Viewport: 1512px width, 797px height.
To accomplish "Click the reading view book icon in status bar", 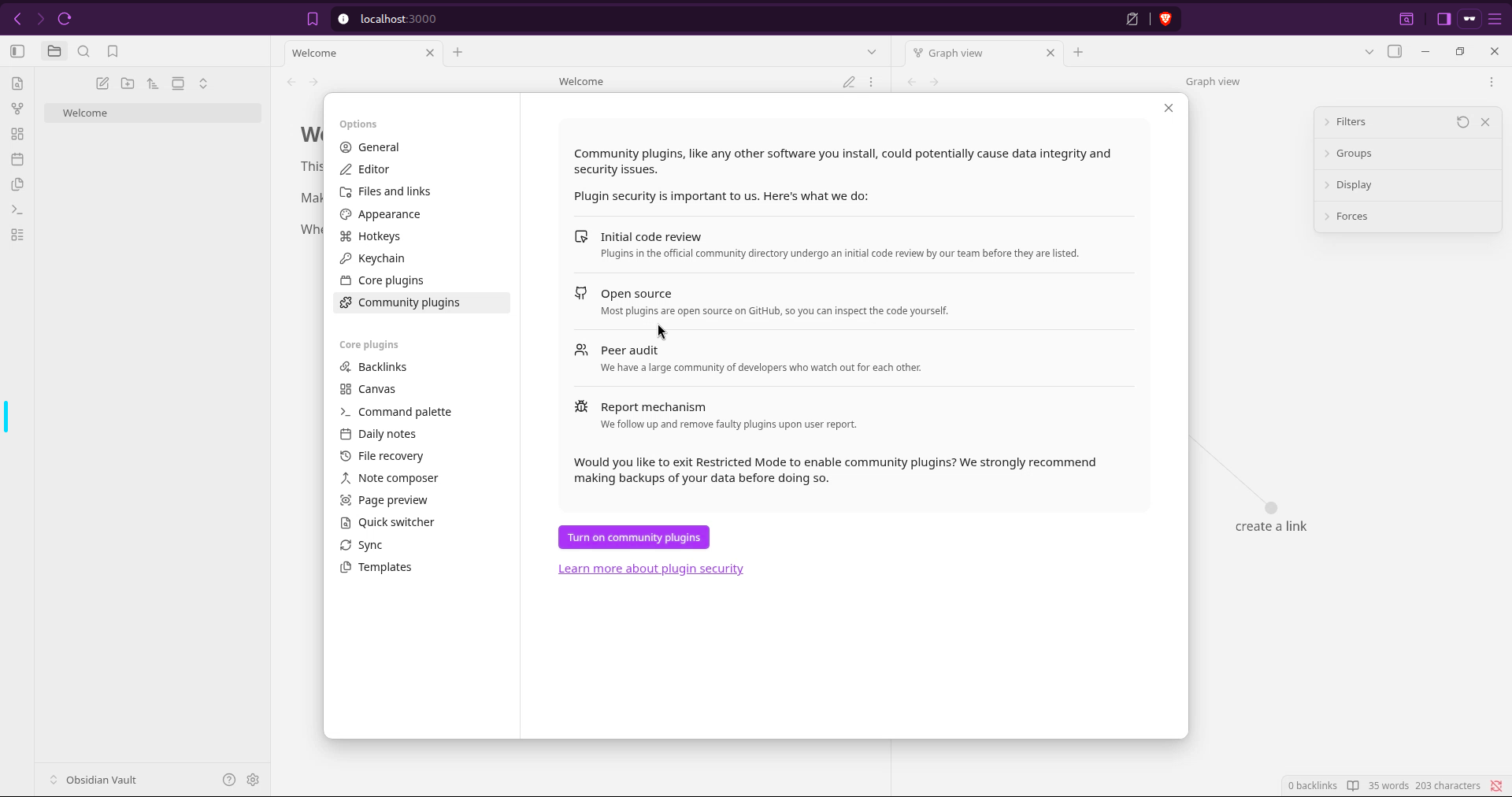I will [x=1353, y=786].
